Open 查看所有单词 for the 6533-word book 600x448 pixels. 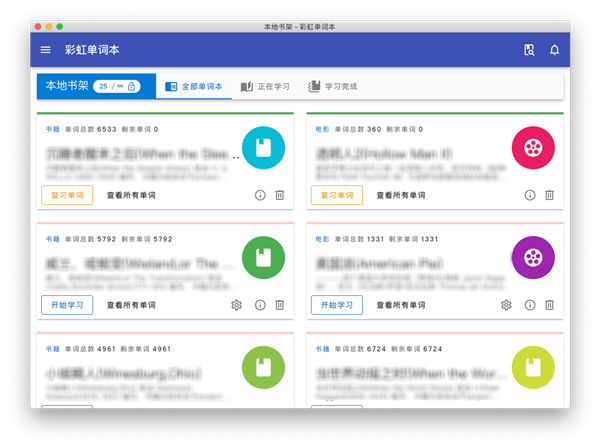click(131, 195)
